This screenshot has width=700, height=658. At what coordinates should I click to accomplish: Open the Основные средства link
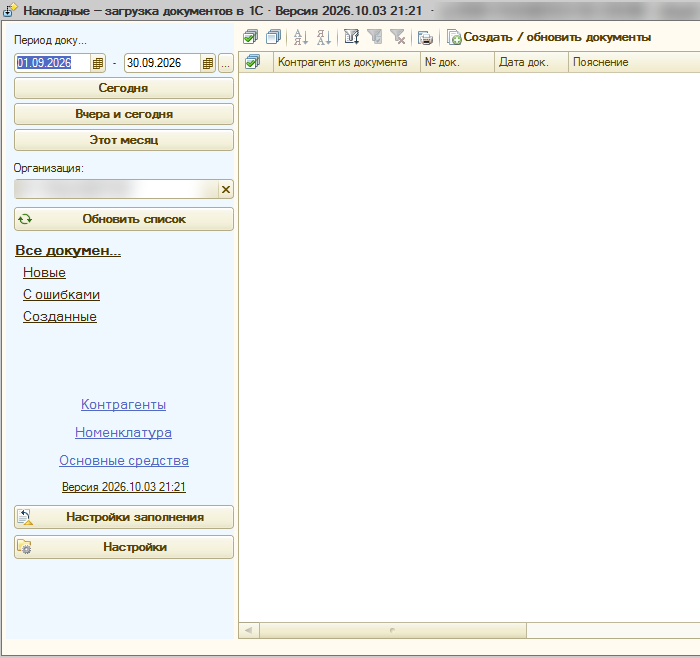click(124, 461)
